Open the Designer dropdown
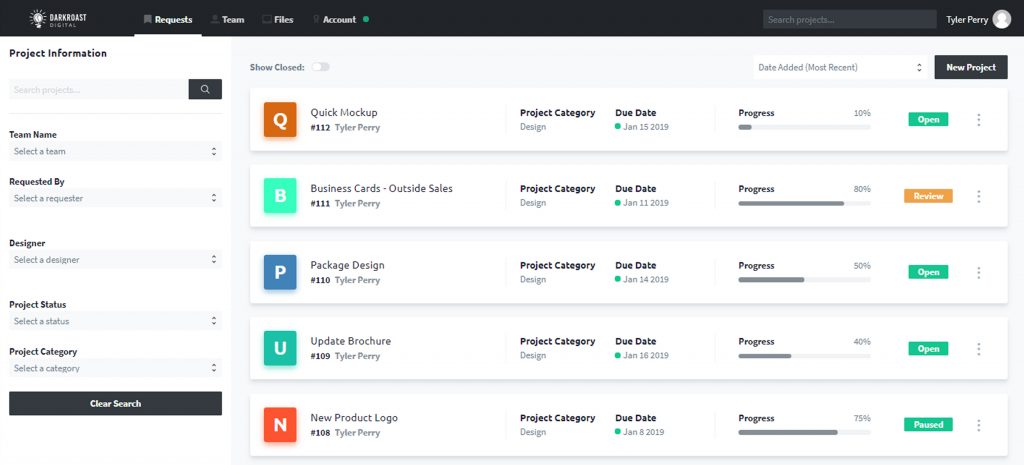Image resolution: width=1024 pixels, height=465 pixels. tap(116, 259)
